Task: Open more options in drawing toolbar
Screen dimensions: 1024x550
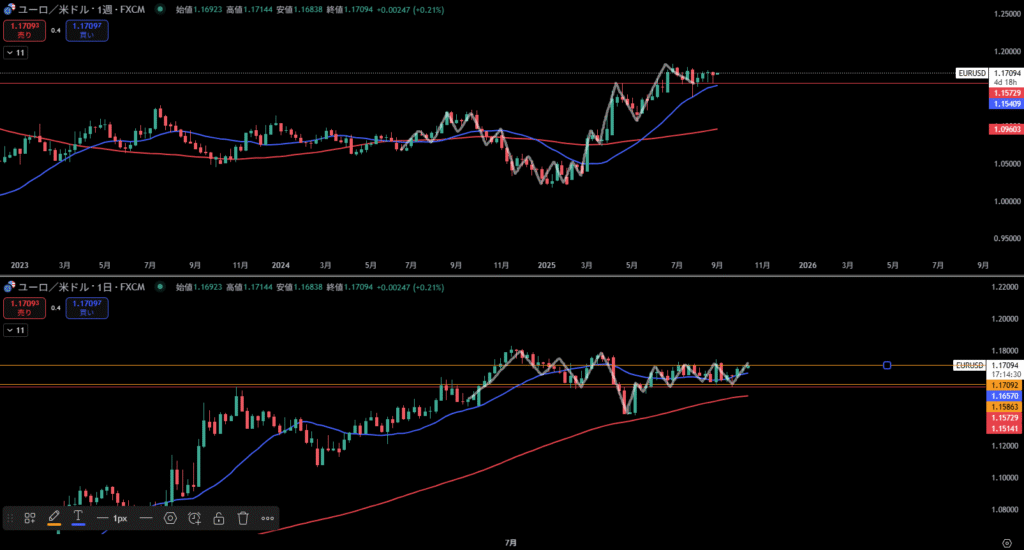Action: (x=268, y=518)
